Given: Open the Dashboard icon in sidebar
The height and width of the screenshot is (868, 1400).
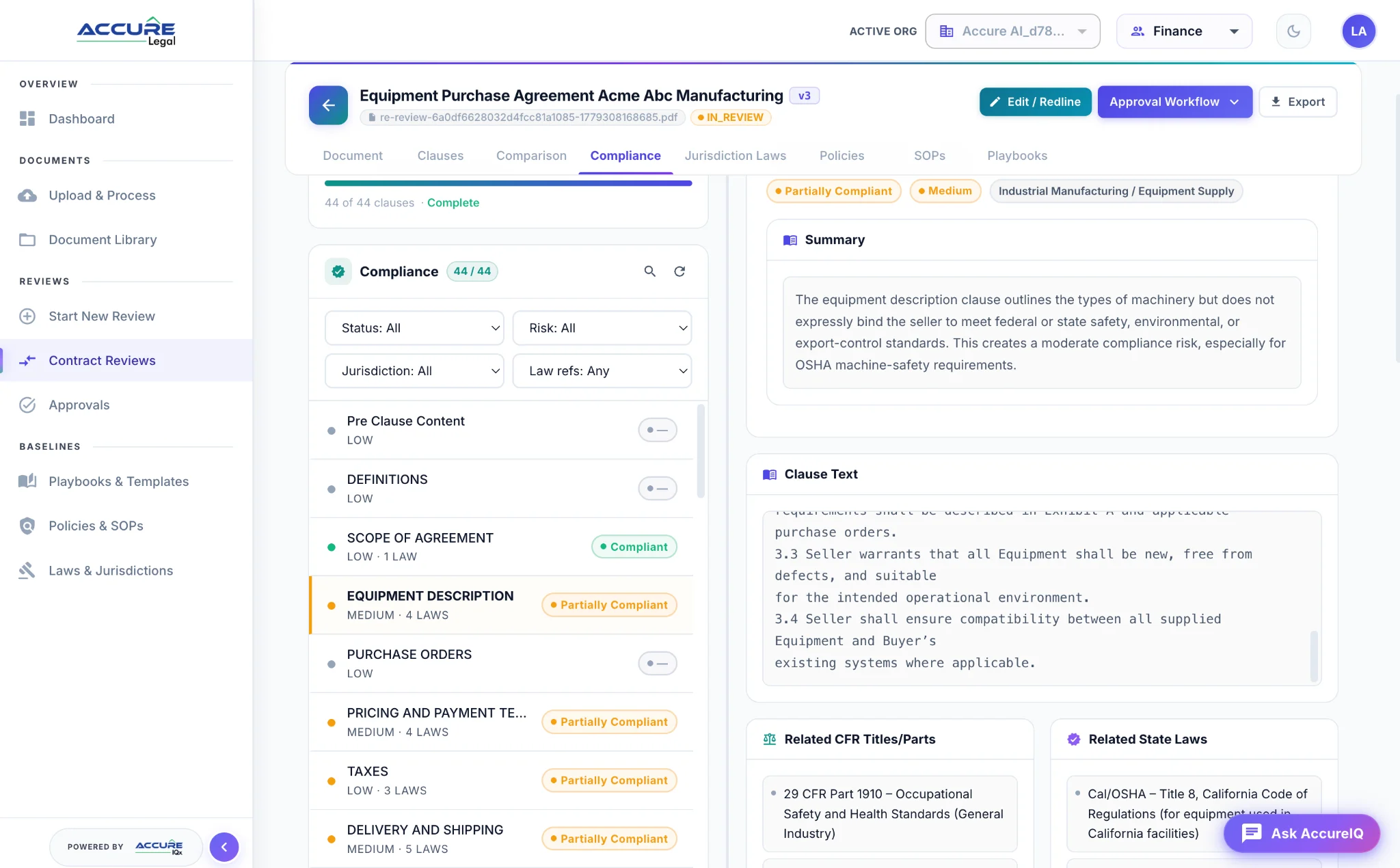Looking at the screenshot, I should pos(27,119).
